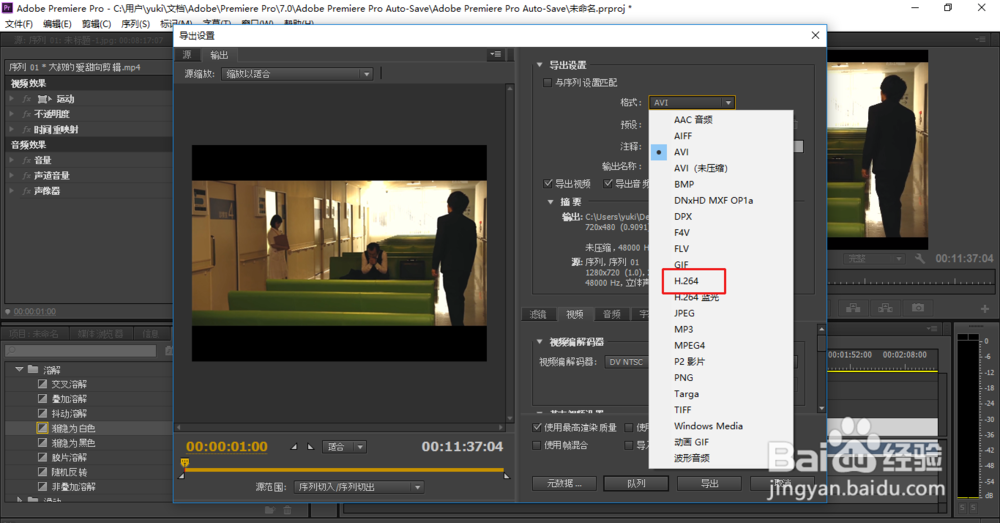
Task: Click the yellow playhead marker on export timeline
Action: coord(185,462)
